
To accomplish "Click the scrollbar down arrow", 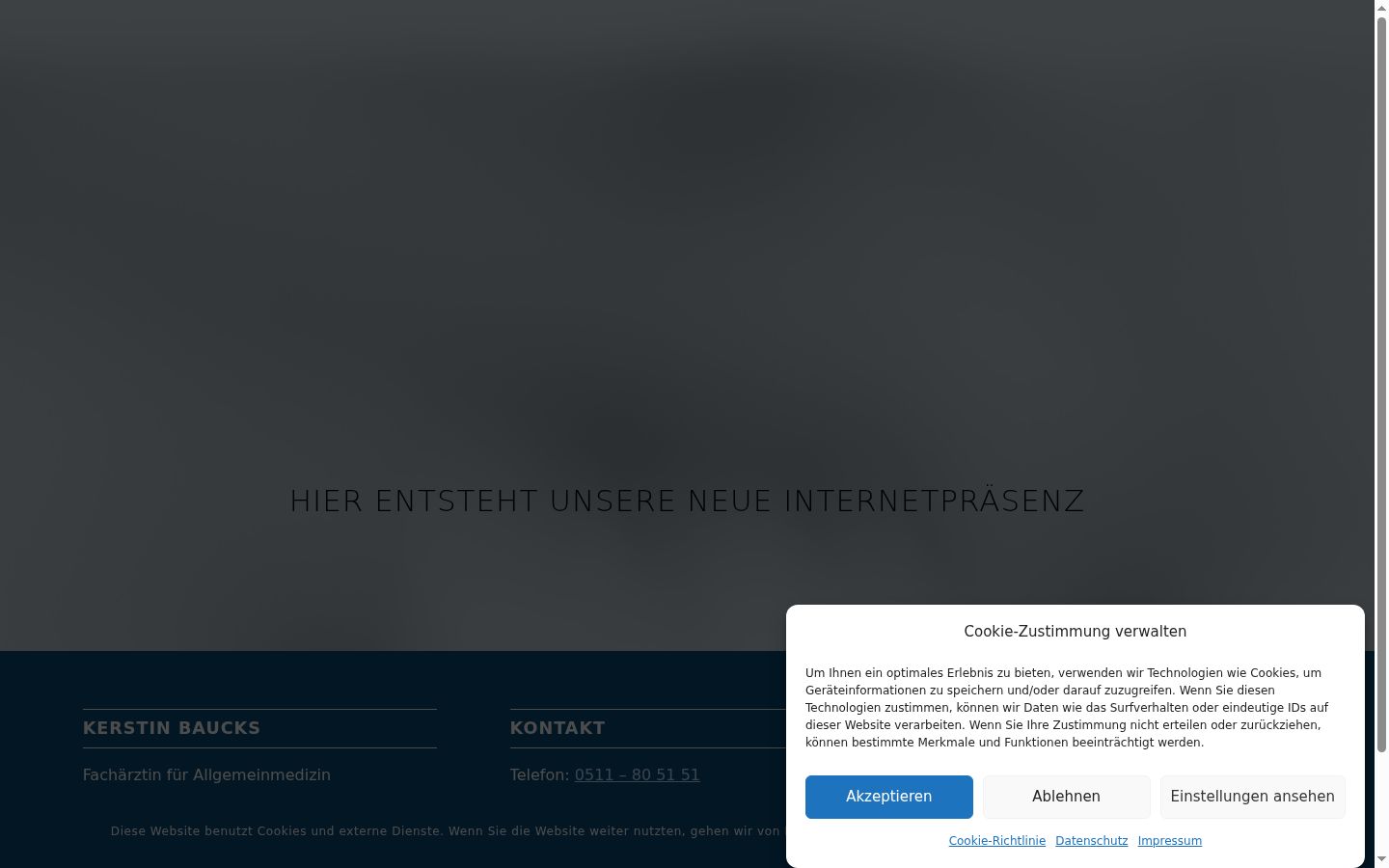I will click(1381, 860).
